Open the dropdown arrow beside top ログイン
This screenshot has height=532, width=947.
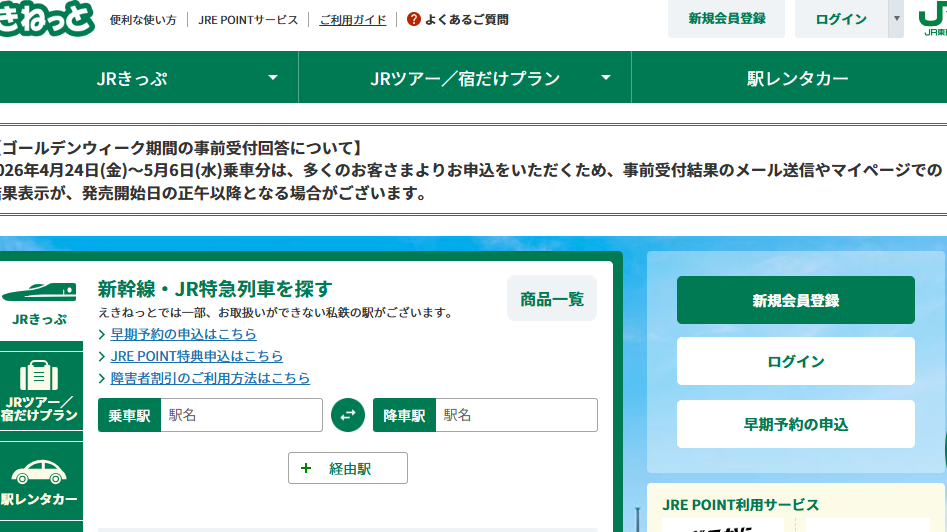(x=896, y=19)
